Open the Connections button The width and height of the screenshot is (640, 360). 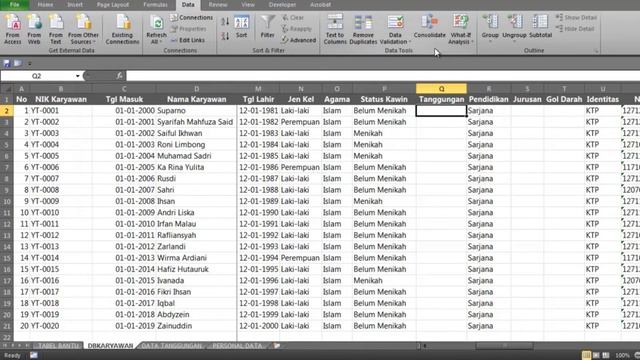191,18
